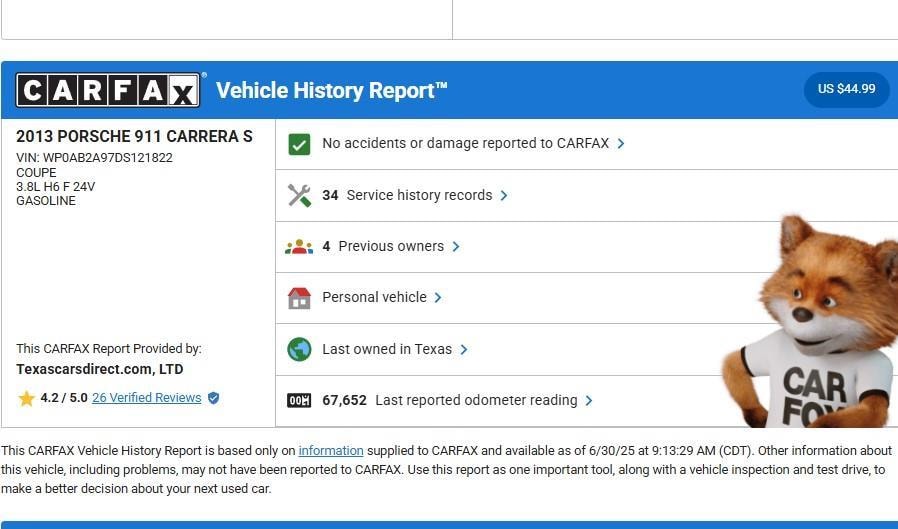
Task: Click the CARFAX logo
Action: tap(108, 90)
